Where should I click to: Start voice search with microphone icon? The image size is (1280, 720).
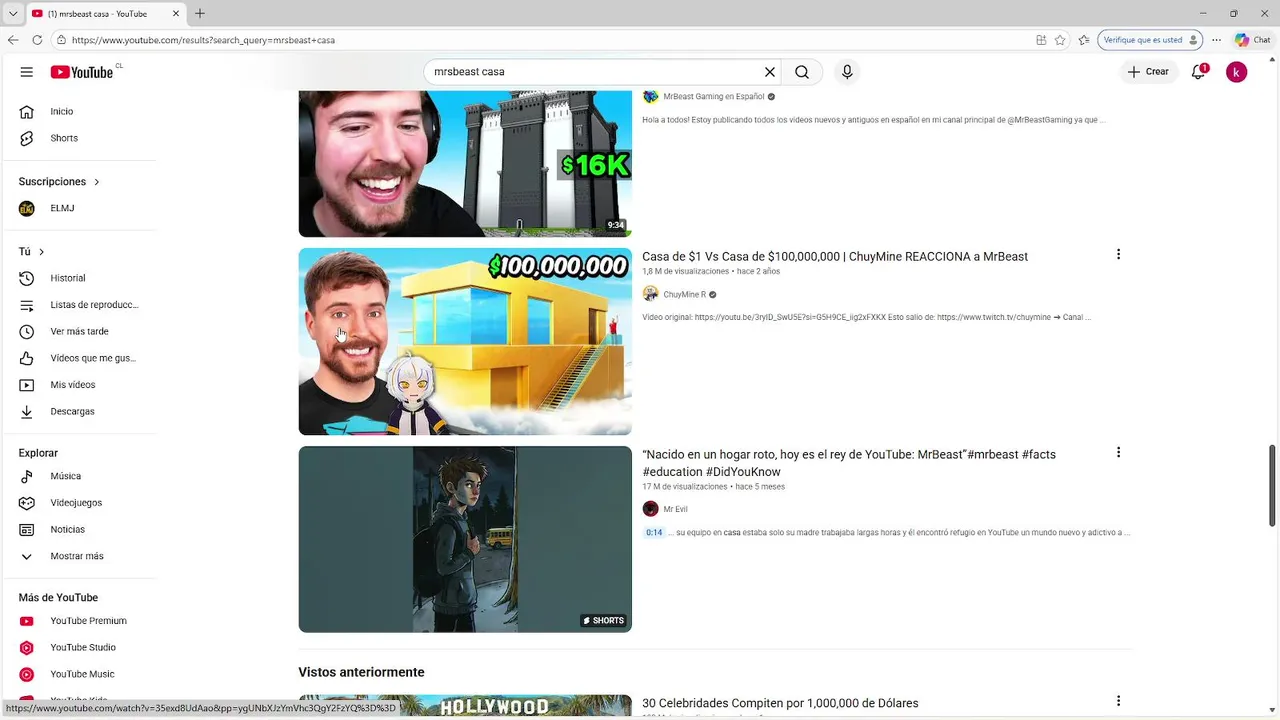[847, 72]
